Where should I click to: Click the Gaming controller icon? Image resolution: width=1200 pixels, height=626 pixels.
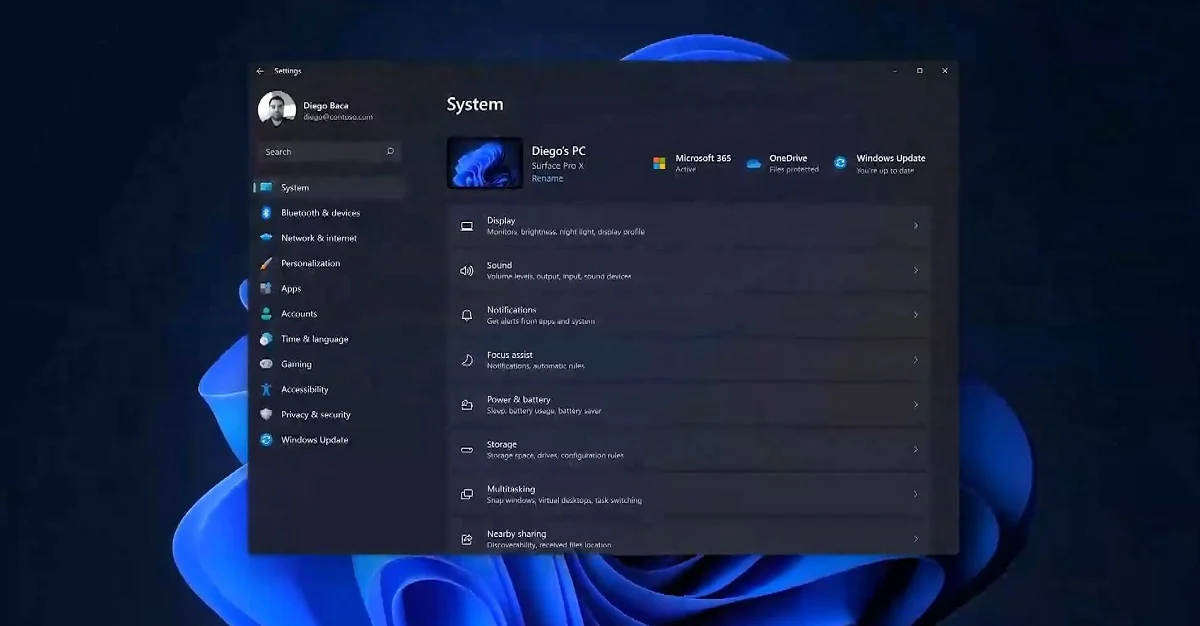(266, 364)
